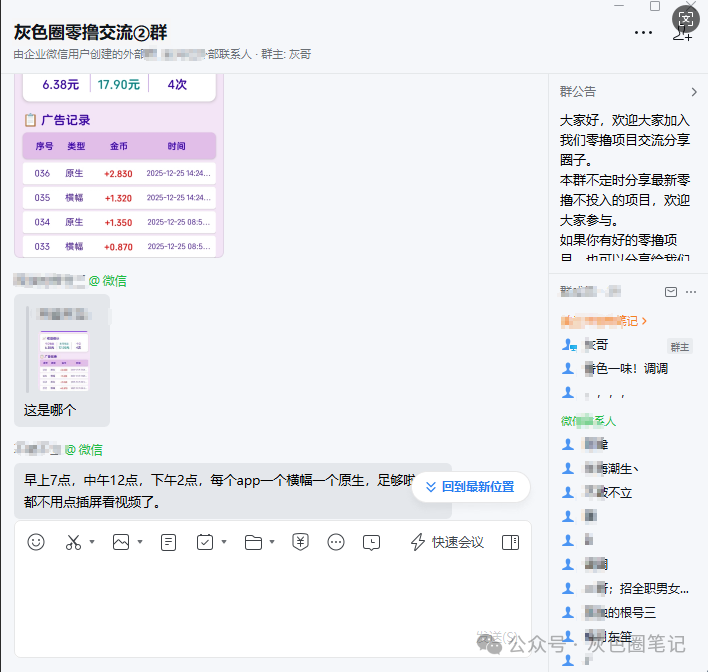
Task: Click the add member icon
Action: 683,33
